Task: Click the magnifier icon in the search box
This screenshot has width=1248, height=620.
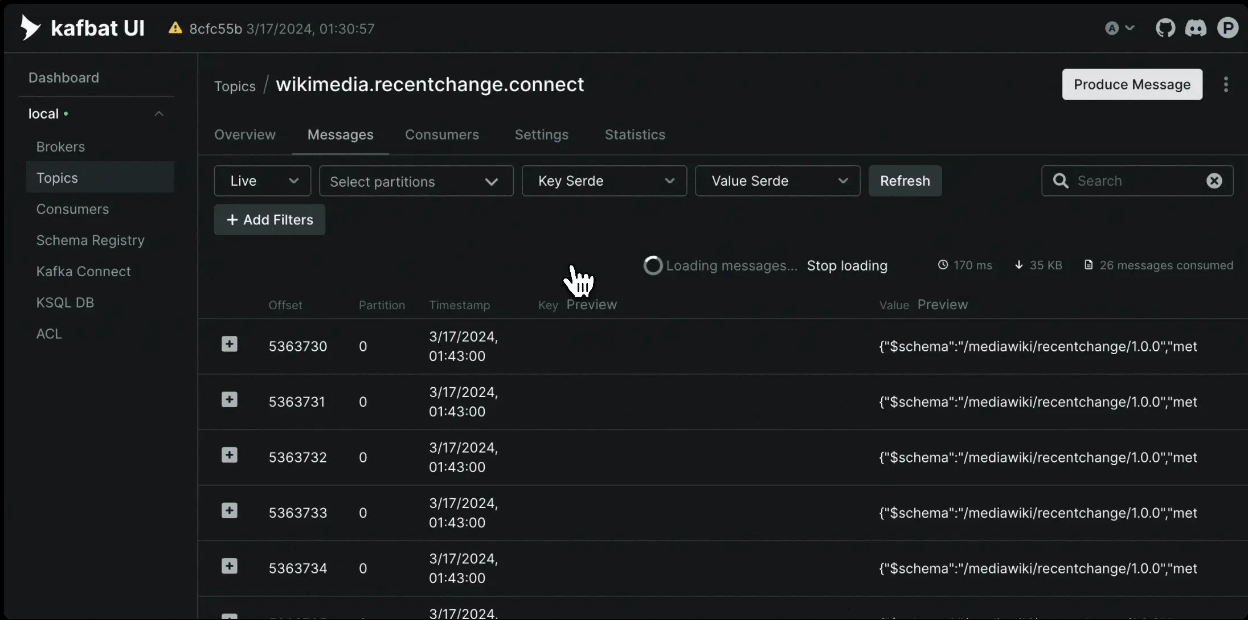Action: click(1061, 181)
